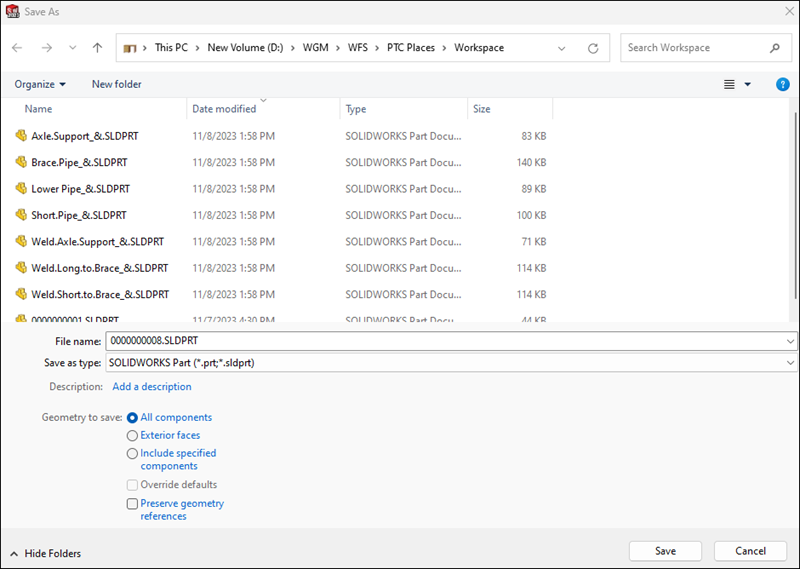800x569 pixels.
Task: Select the Brace.Pipe_&.SLDPRT part icon
Action: [x=21, y=162]
